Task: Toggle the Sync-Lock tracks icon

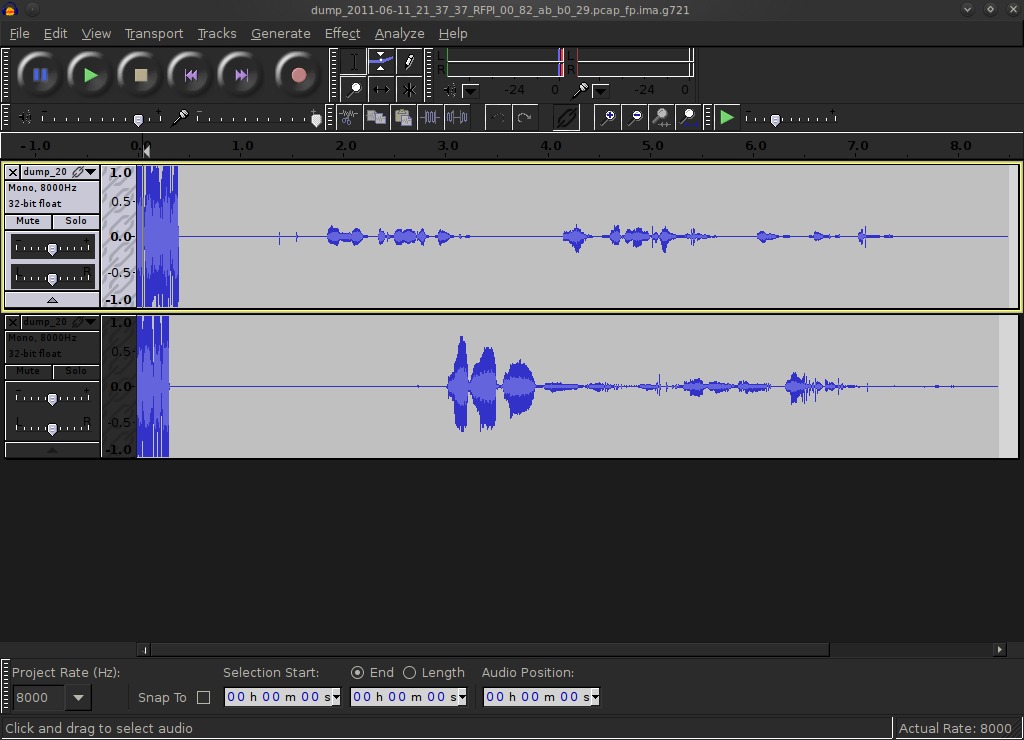Action: (566, 118)
